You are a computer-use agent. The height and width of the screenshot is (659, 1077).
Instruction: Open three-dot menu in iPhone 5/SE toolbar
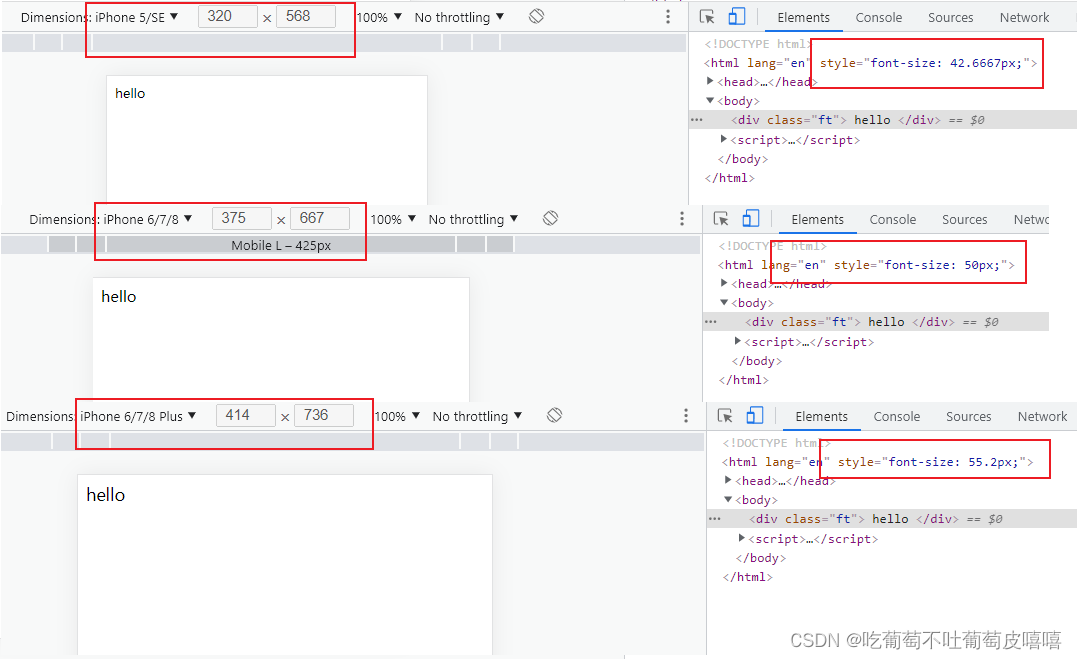pyautogui.click(x=668, y=16)
